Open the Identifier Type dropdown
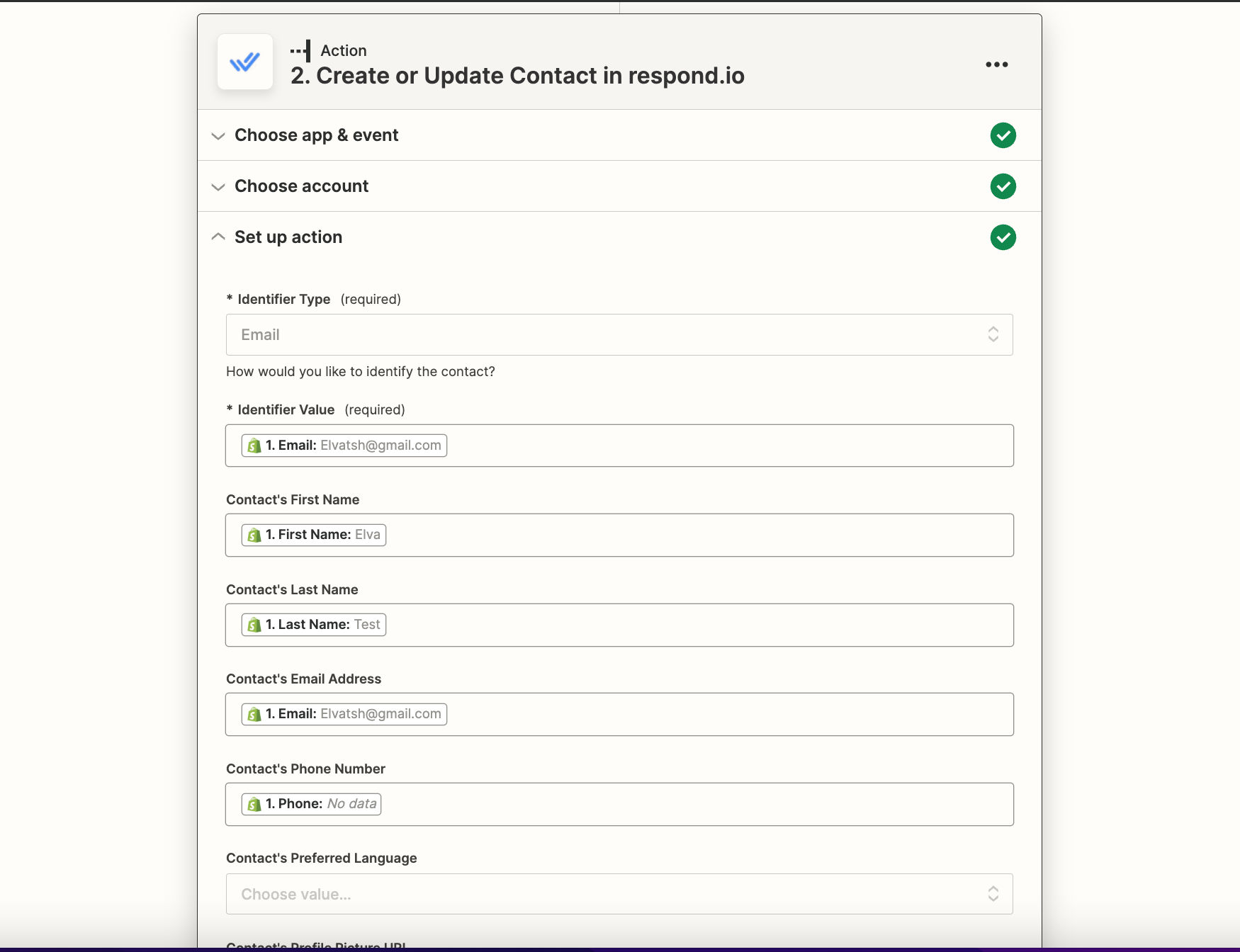This screenshot has height=952, width=1240. coord(619,334)
